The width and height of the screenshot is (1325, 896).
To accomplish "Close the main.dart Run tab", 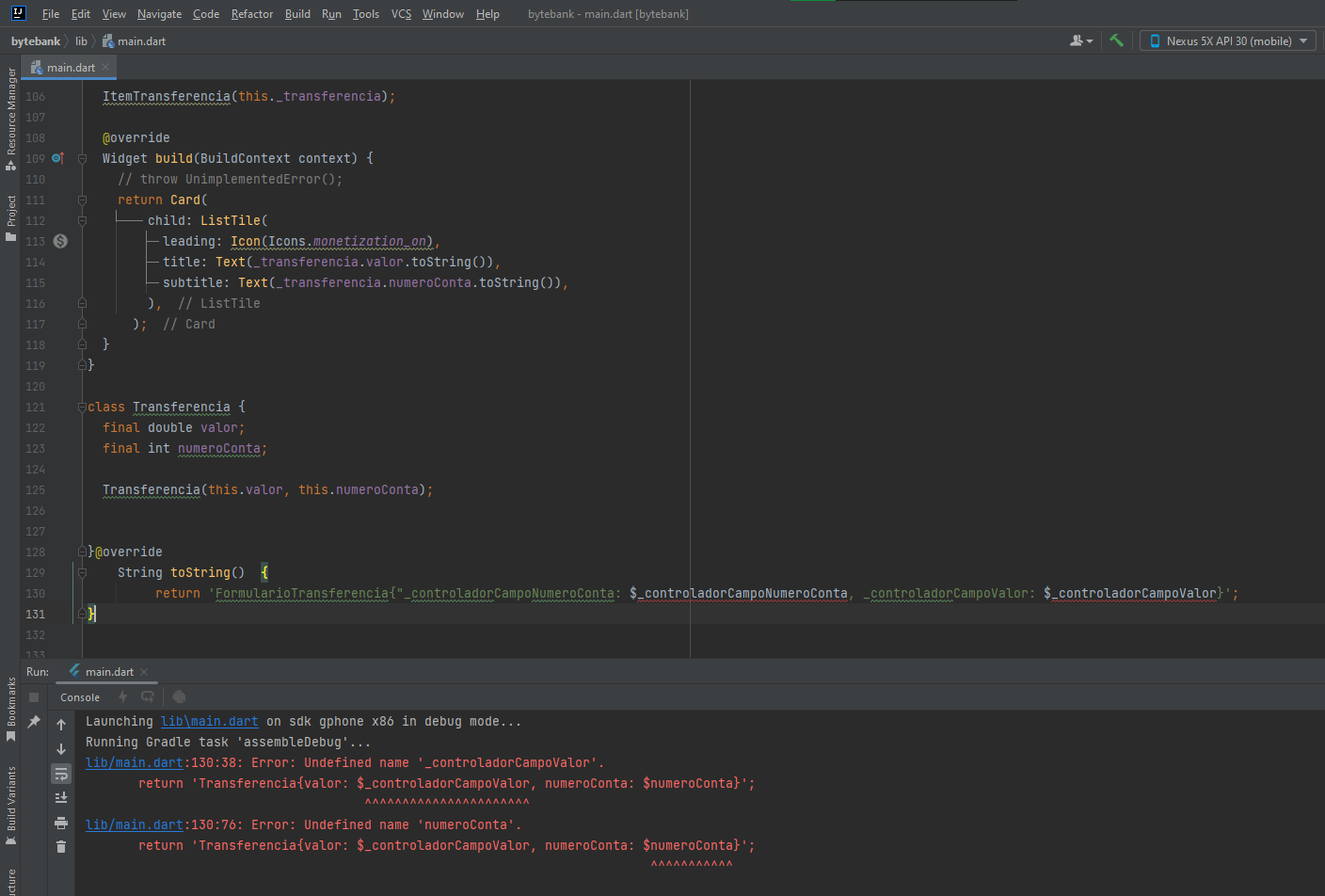I will (144, 672).
